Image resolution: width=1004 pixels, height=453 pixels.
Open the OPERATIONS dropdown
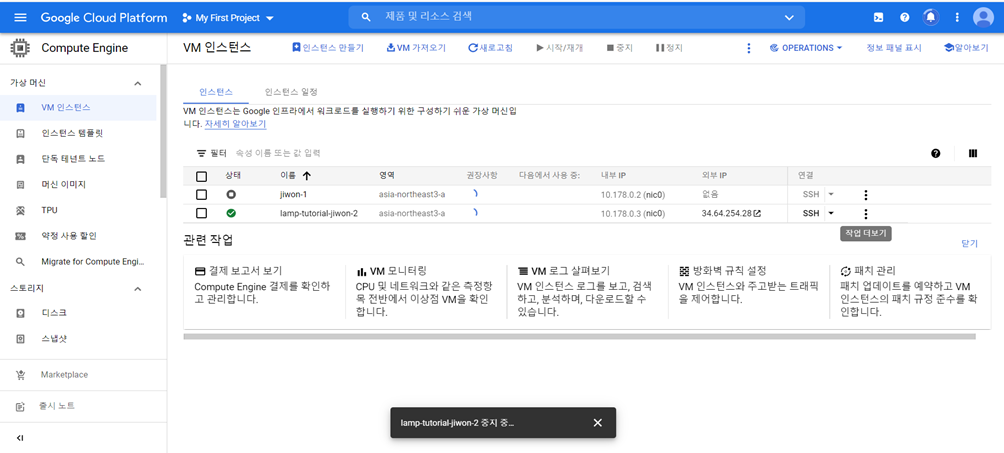[x=806, y=48]
